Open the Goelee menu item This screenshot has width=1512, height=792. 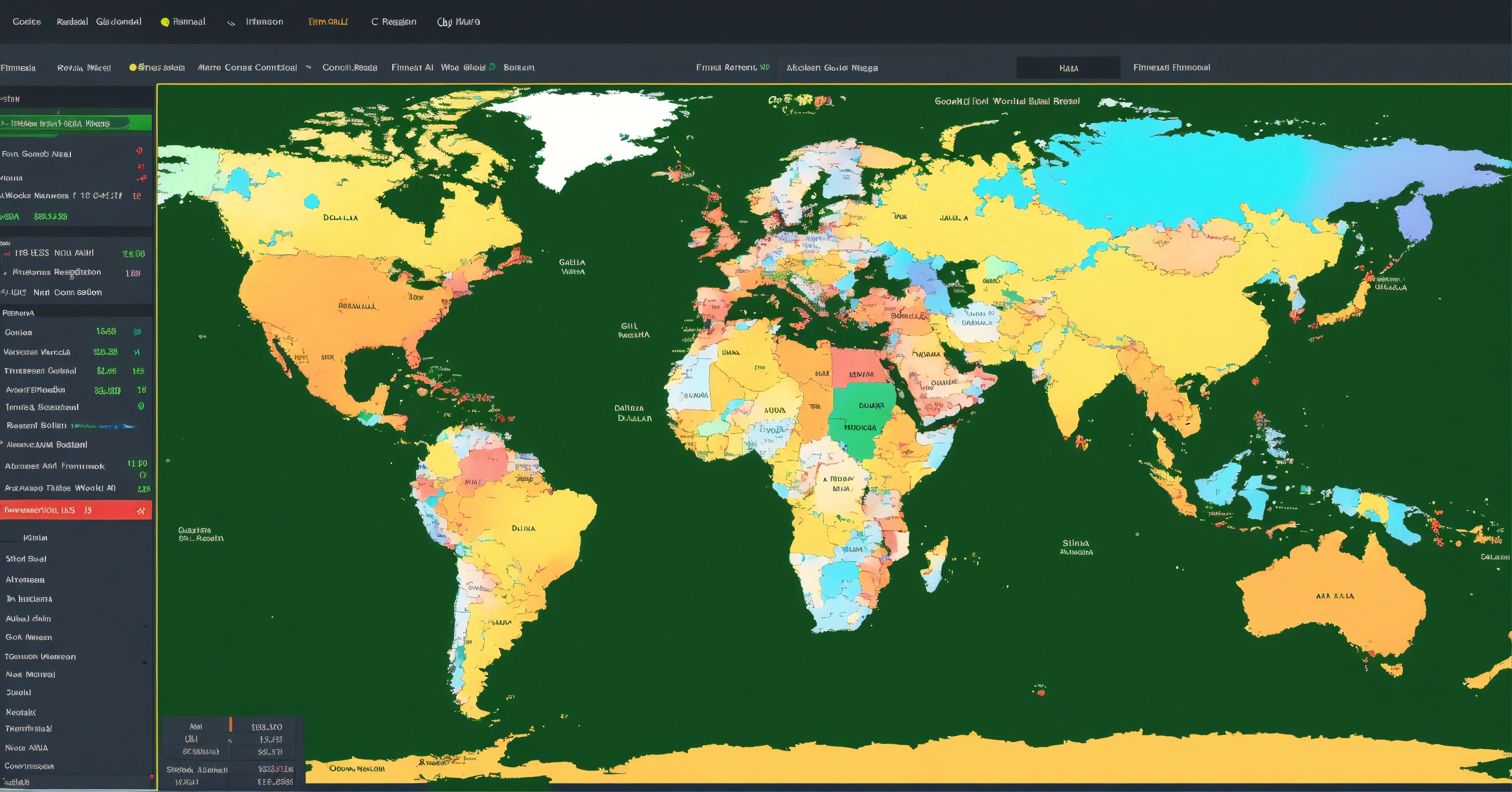[27, 22]
